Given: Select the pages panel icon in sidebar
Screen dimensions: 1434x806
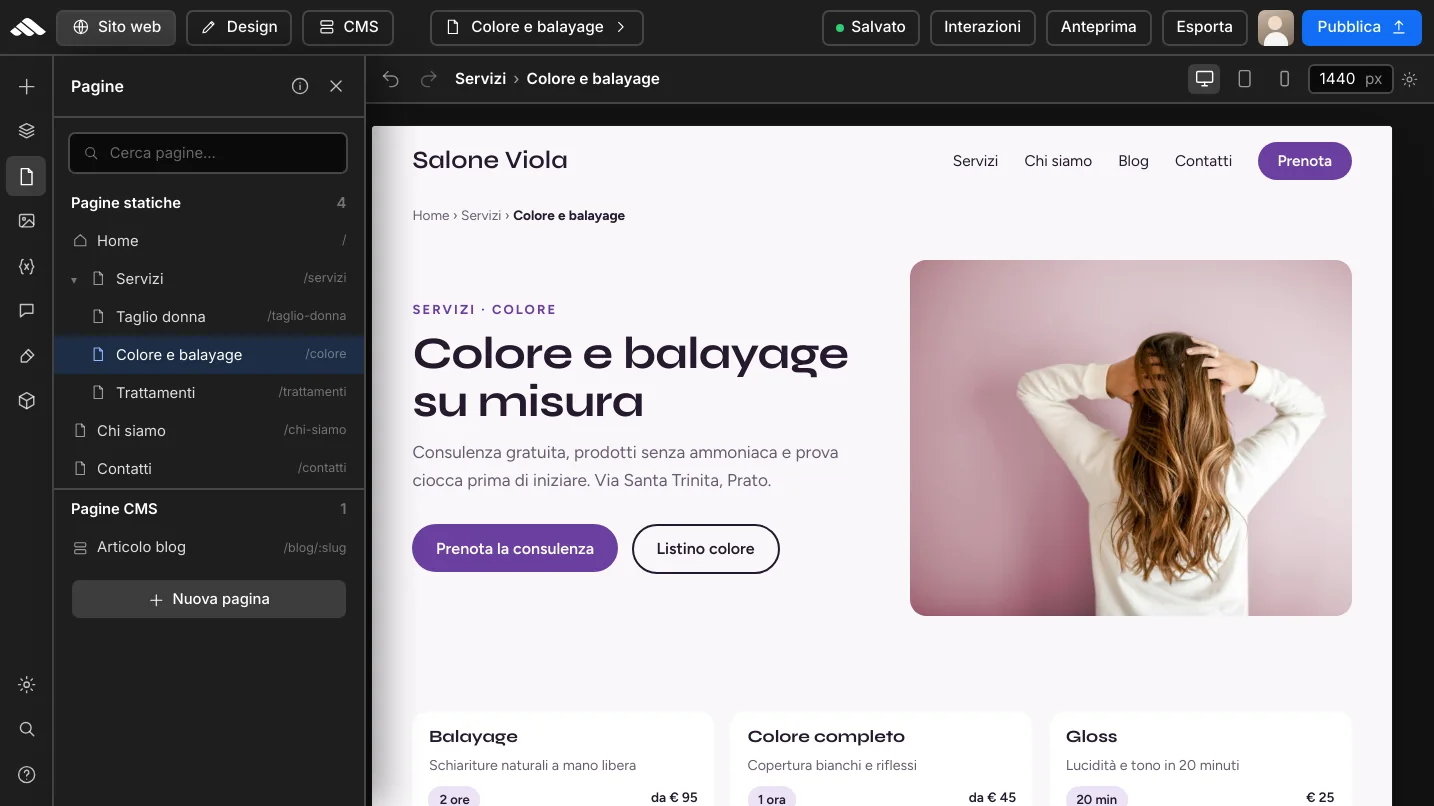Looking at the screenshot, I should coord(27,177).
